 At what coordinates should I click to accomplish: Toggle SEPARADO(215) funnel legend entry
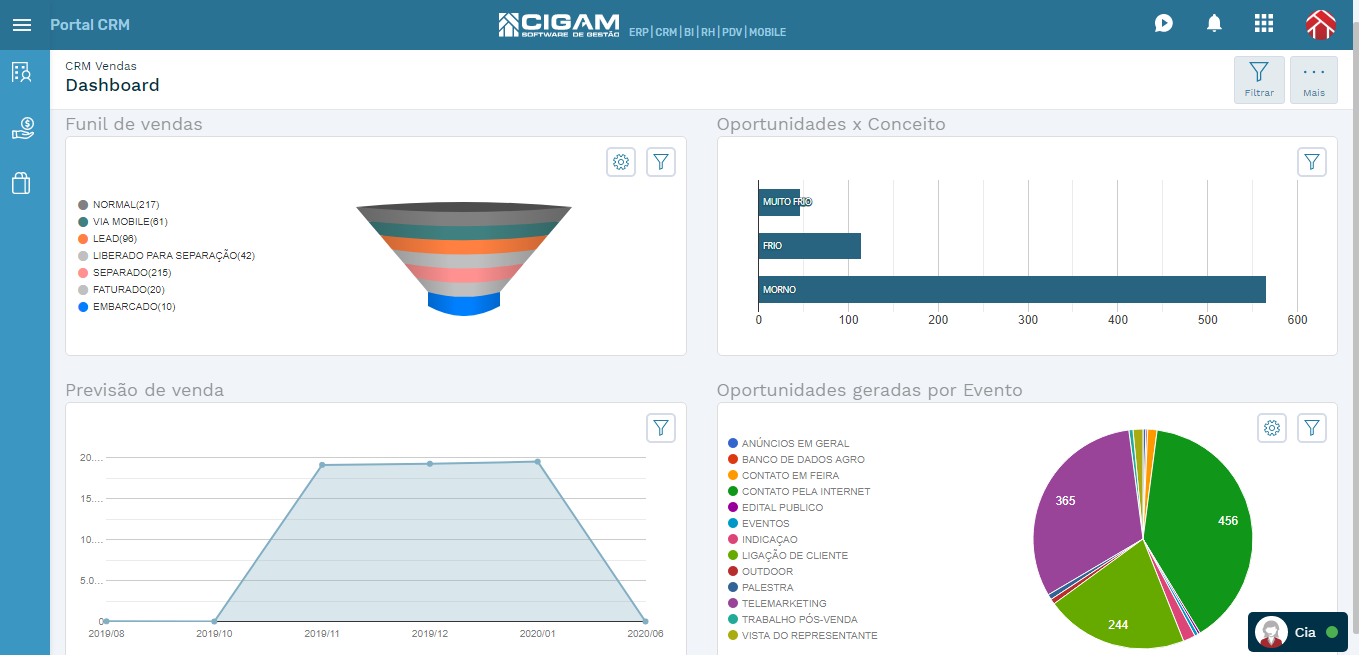click(125, 272)
